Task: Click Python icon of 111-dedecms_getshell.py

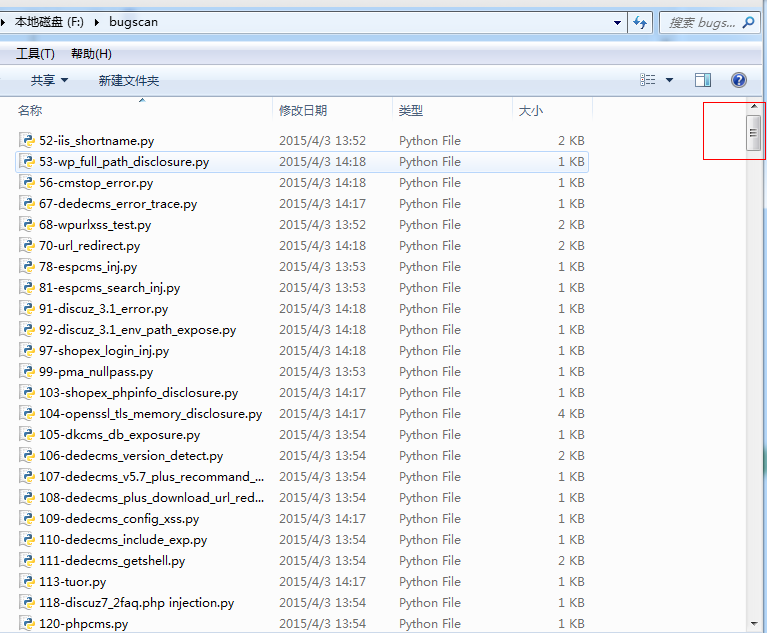Action: point(27,561)
